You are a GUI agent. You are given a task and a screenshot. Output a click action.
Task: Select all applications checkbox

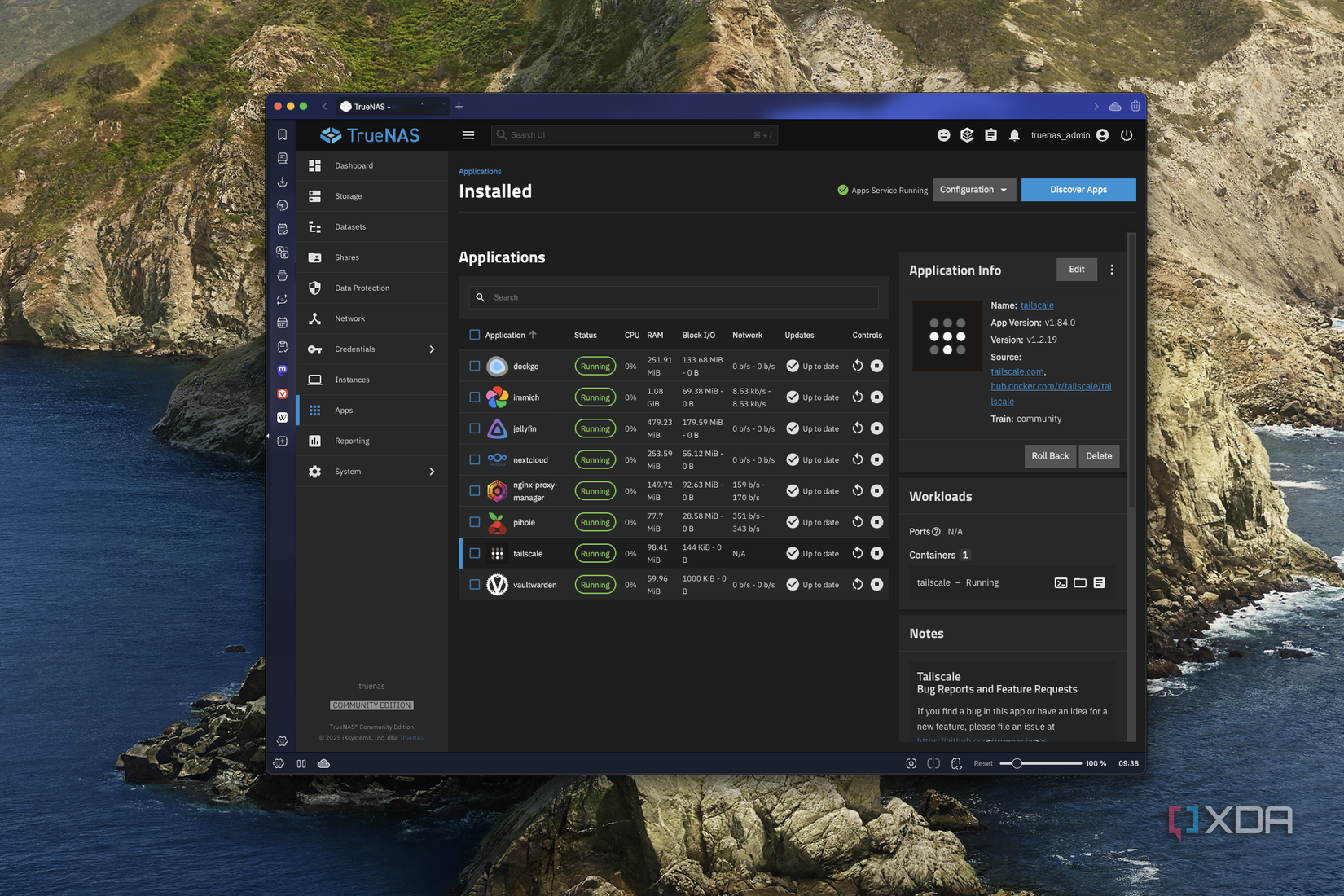(475, 335)
